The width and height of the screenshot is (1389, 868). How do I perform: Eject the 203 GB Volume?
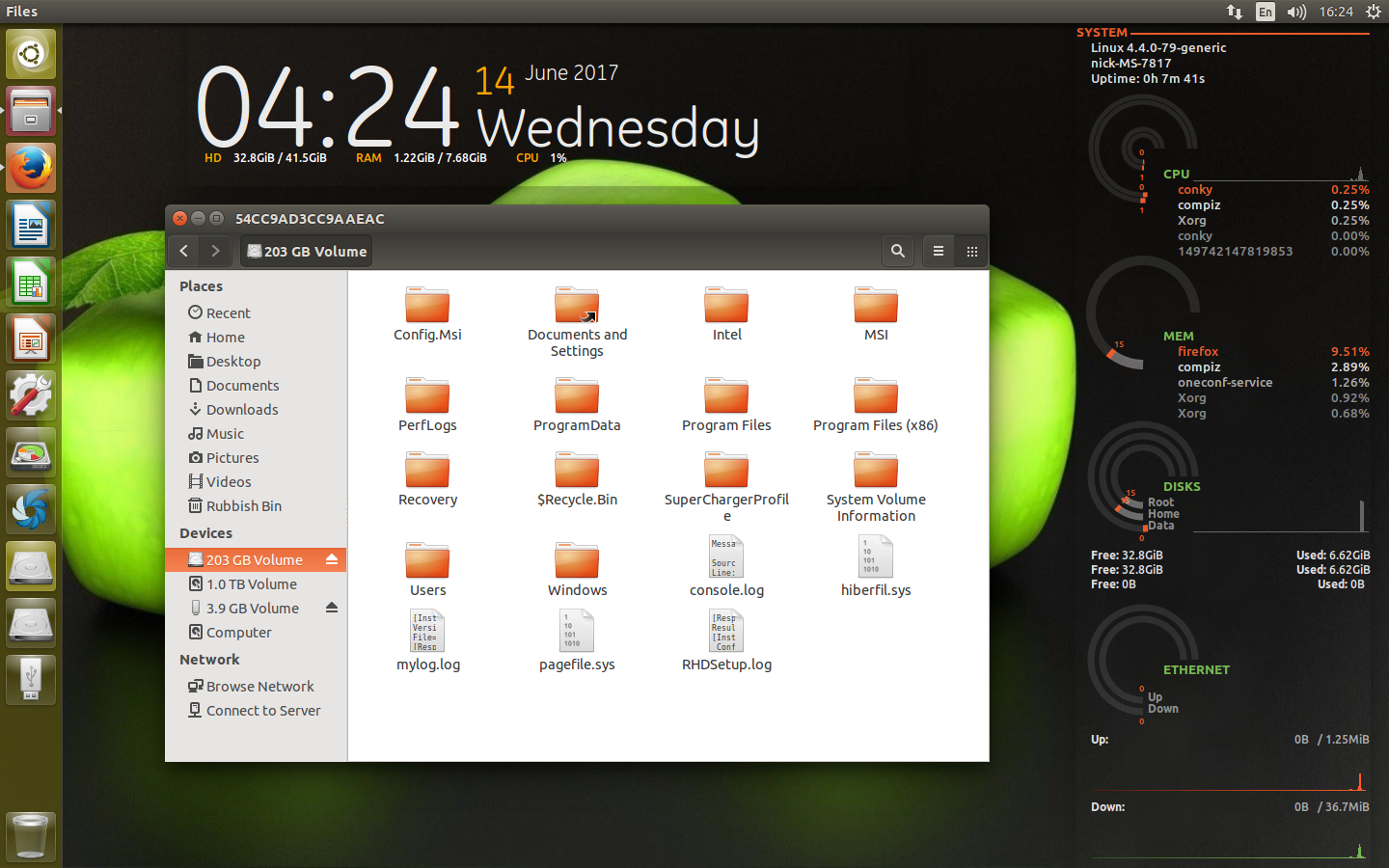coord(332,559)
